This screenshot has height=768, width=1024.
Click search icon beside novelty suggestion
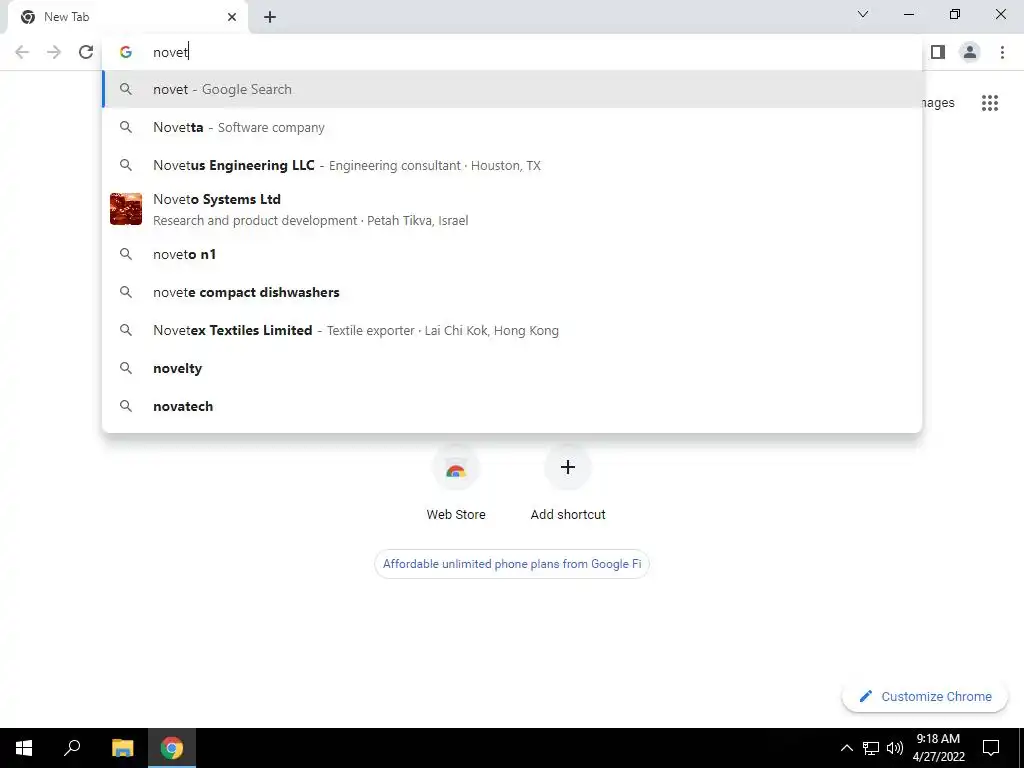[126, 368]
